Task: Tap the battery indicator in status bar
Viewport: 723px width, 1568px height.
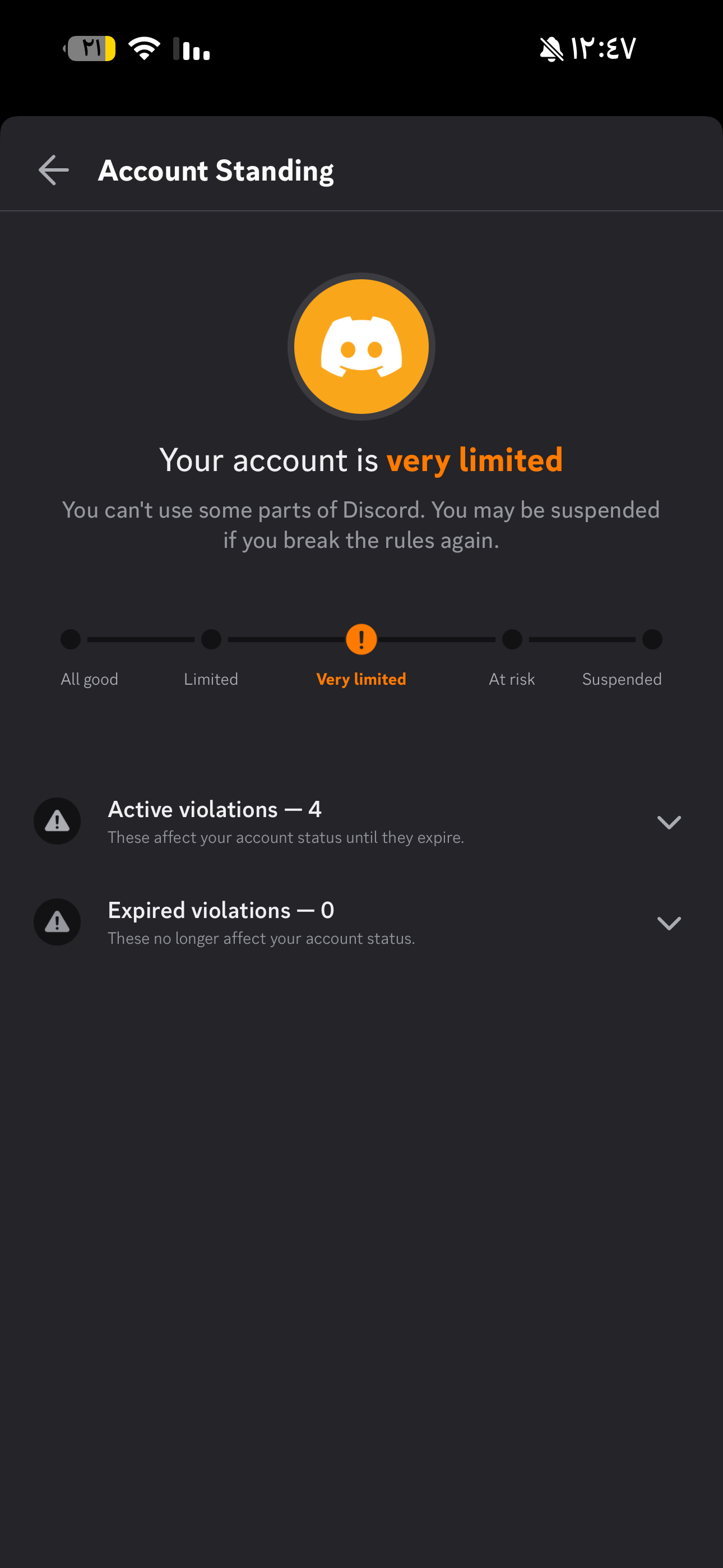Action: coord(90,48)
